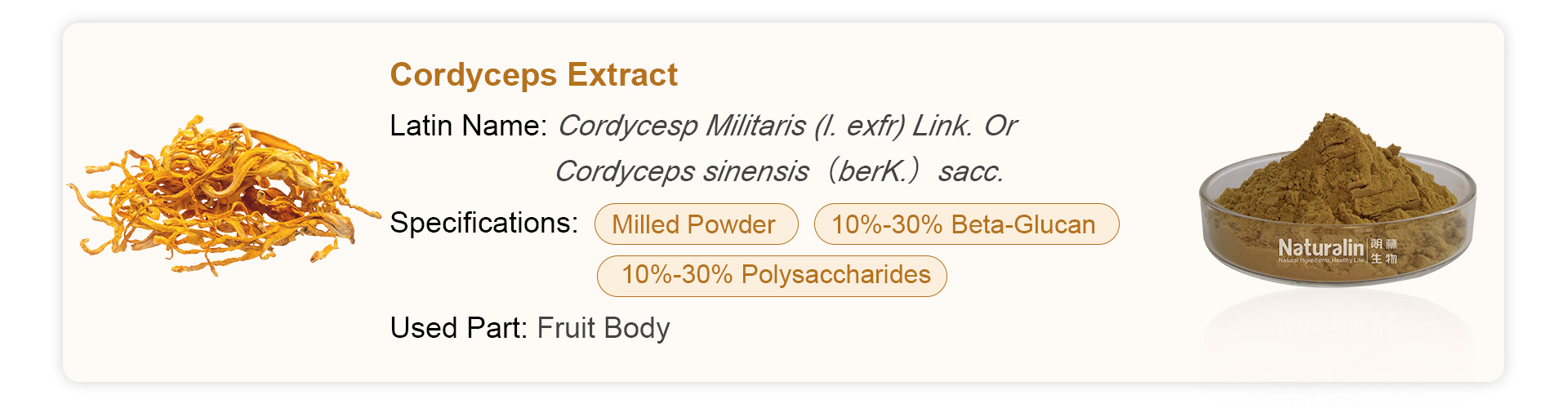
Task: Click the Naturalin logo watermark
Action: pos(1321,247)
